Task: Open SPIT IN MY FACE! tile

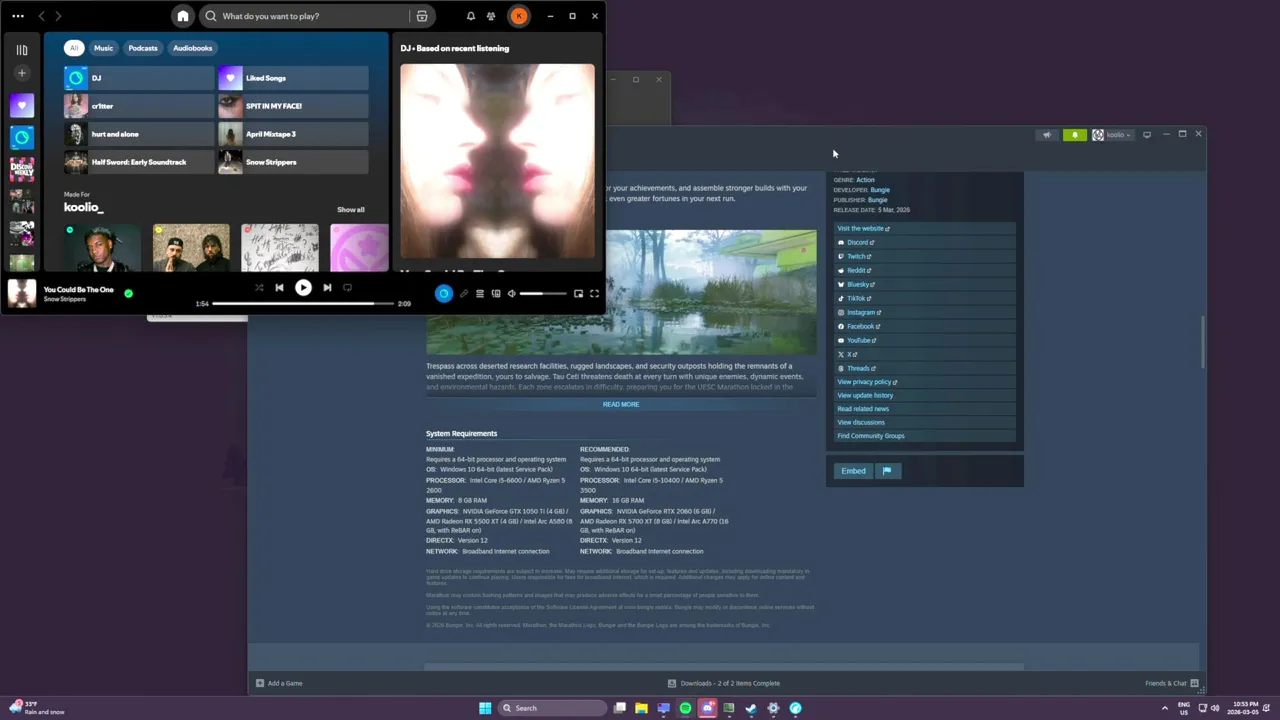Action: click(x=293, y=106)
